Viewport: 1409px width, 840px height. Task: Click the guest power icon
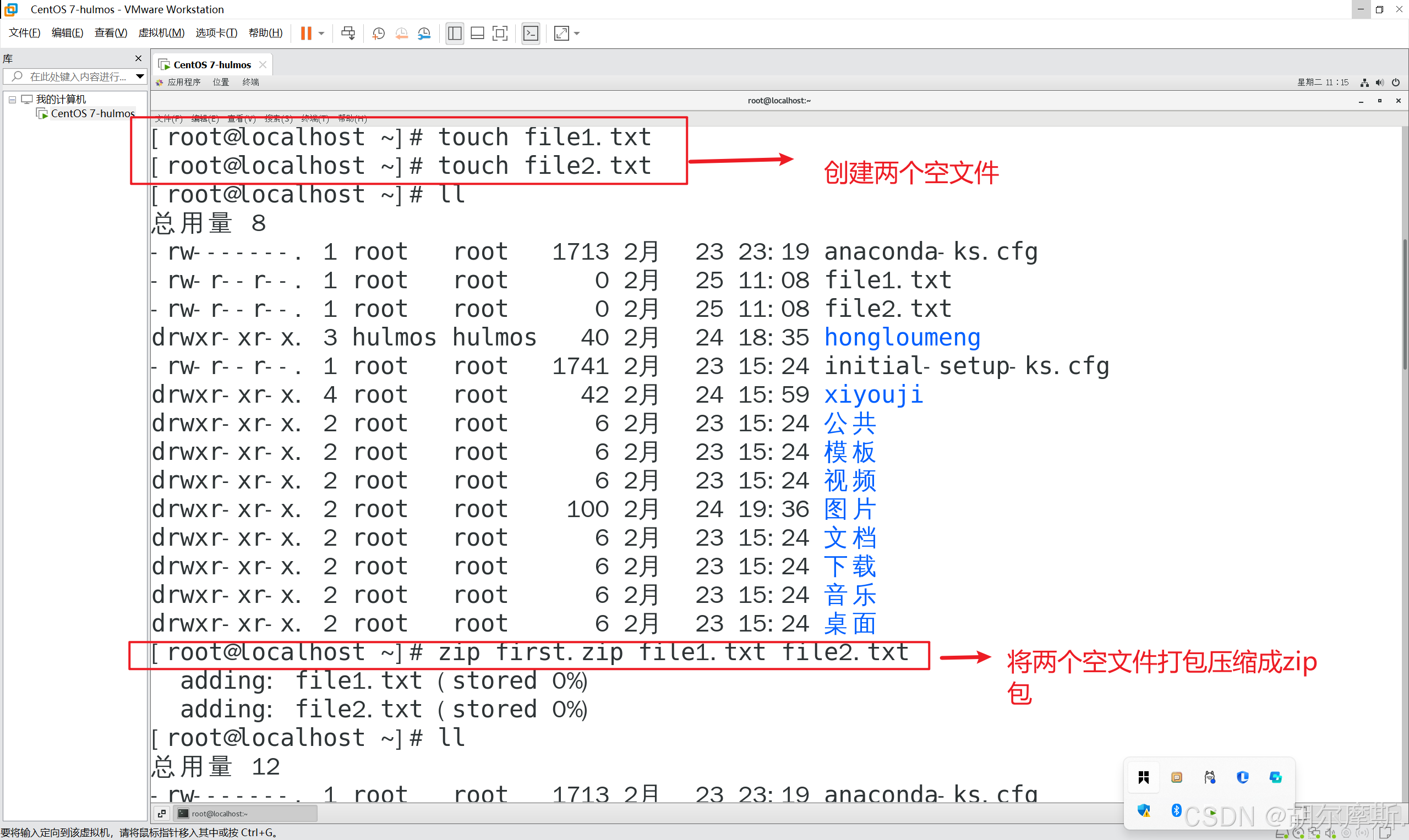coord(1396,83)
